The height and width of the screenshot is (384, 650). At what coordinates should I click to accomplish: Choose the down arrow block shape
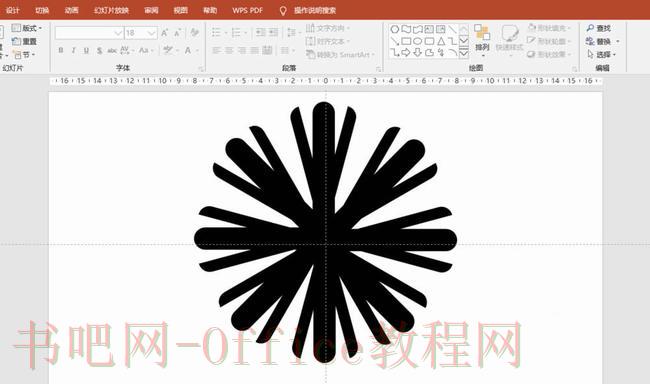[x=417, y=52]
